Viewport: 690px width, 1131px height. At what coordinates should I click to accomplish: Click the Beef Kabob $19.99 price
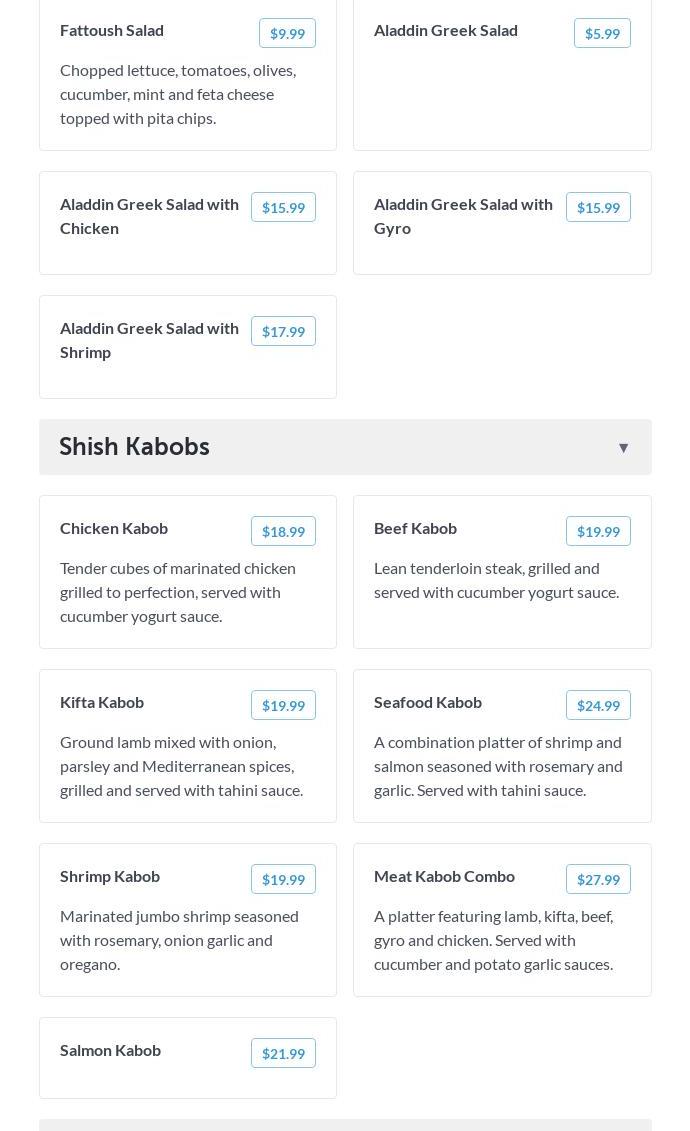(x=598, y=532)
